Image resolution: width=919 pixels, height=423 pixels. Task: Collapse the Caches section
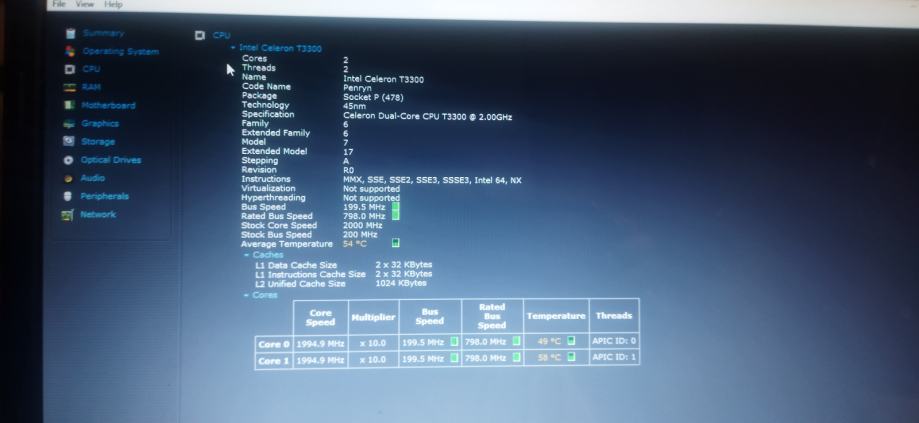(247, 255)
